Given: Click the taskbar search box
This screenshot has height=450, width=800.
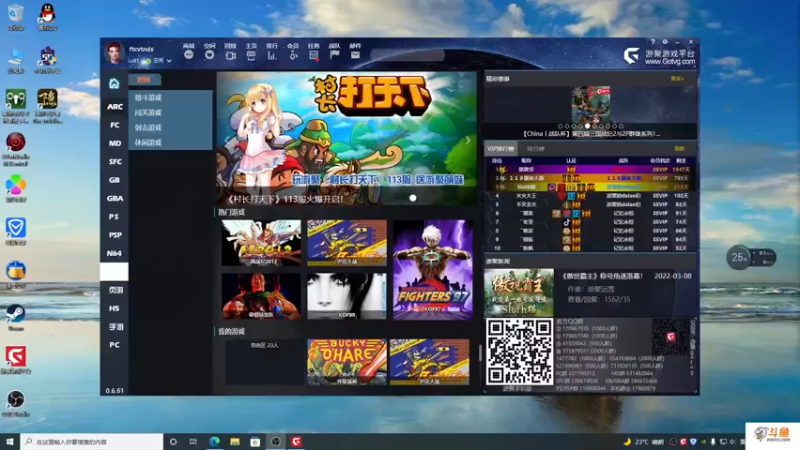Looking at the screenshot, I should pyautogui.click(x=92, y=441).
